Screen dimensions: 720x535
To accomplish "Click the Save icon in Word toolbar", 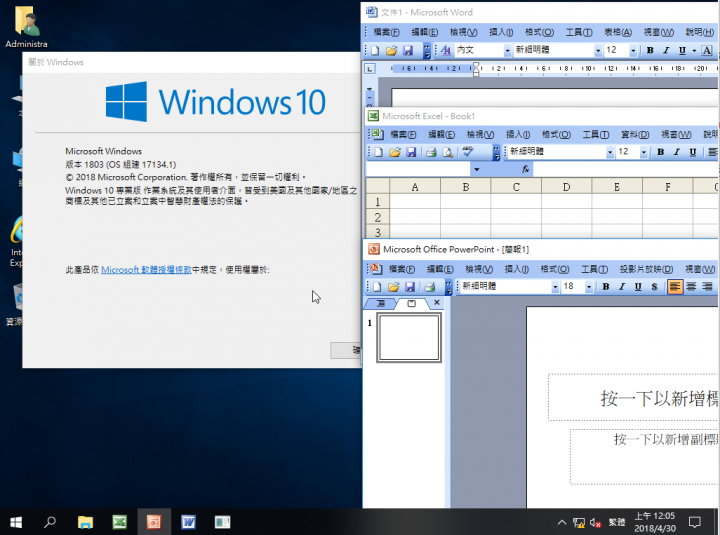I will pyautogui.click(x=407, y=51).
